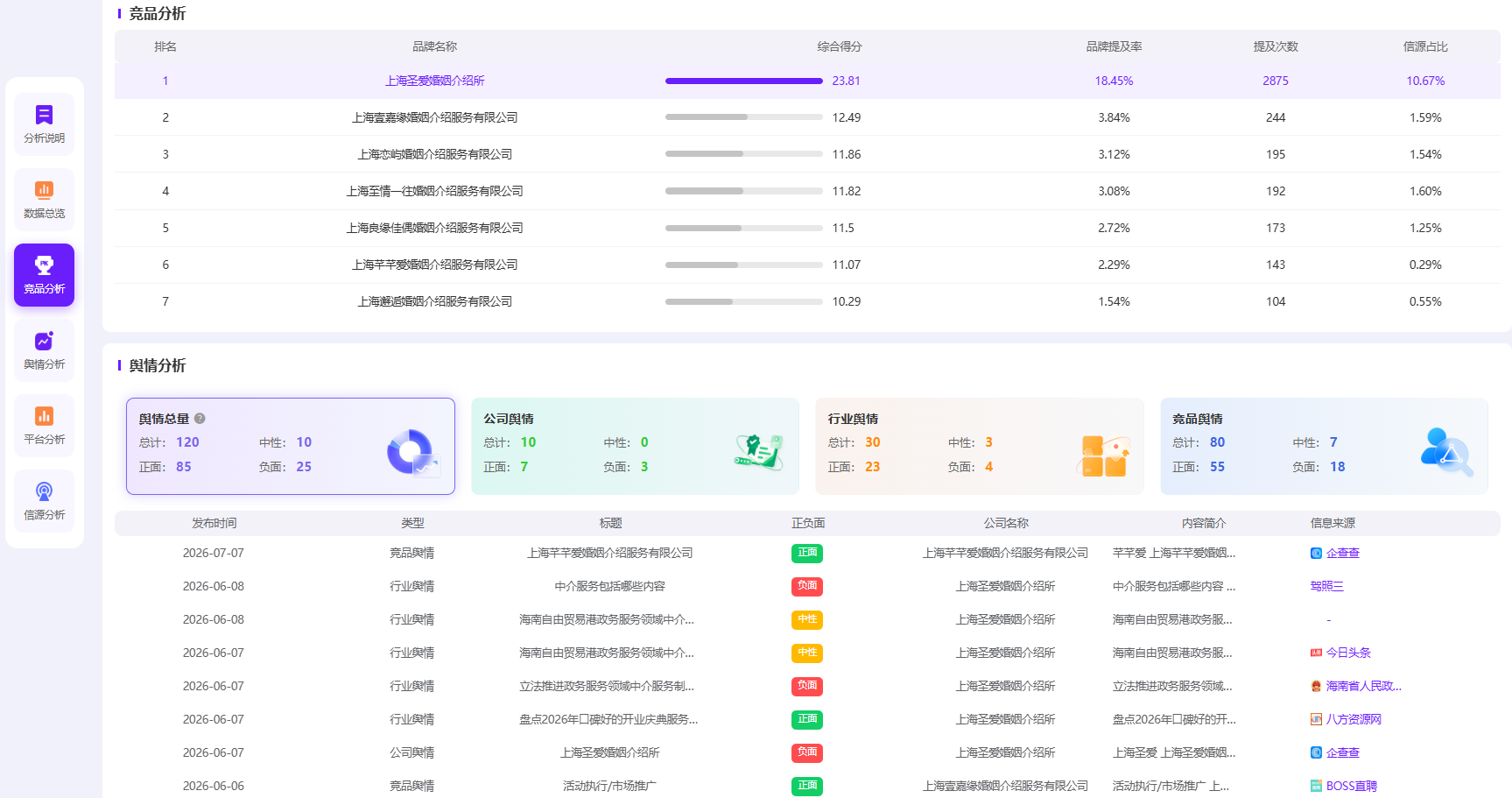The width and height of the screenshot is (1512, 798).
Task: Open 信源分析 in the sidebar
Action: [x=44, y=501]
